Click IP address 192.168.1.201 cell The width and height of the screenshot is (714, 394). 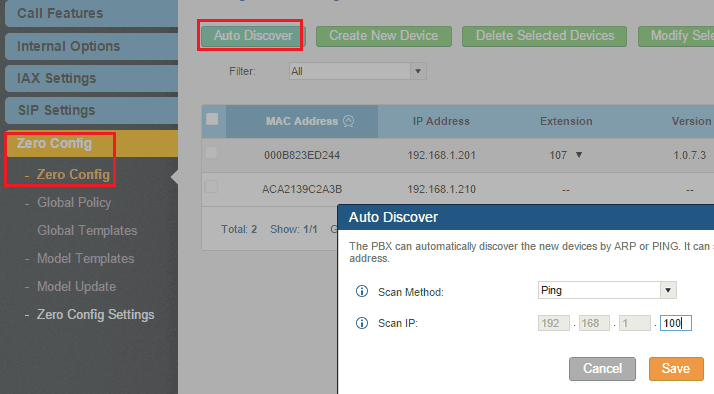(x=441, y=155)
